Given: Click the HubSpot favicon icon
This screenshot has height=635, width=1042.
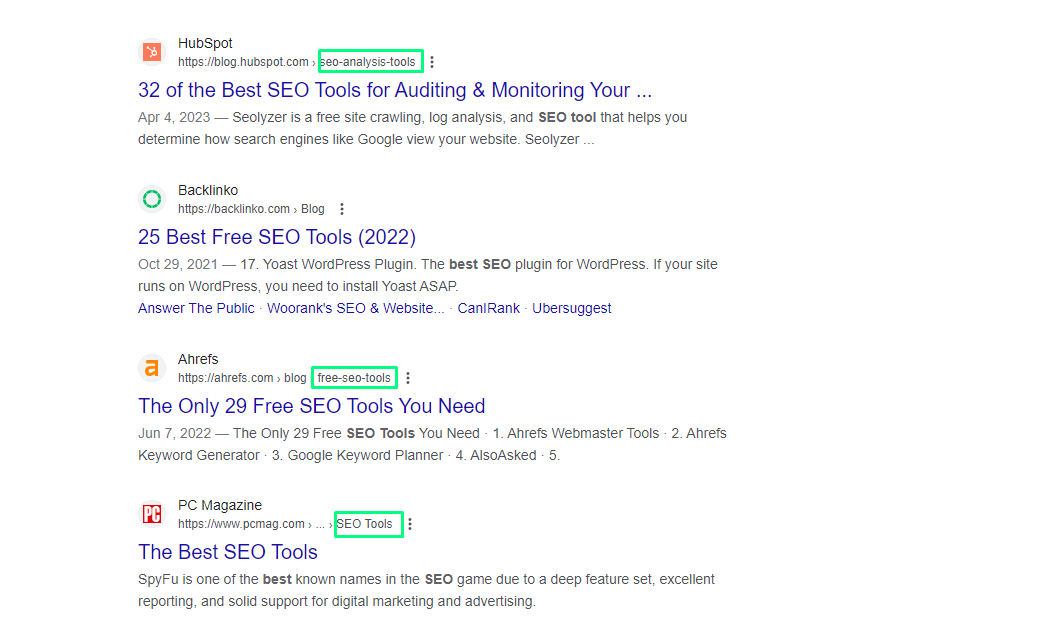Looking at the screenshot, I should (152, 52).
